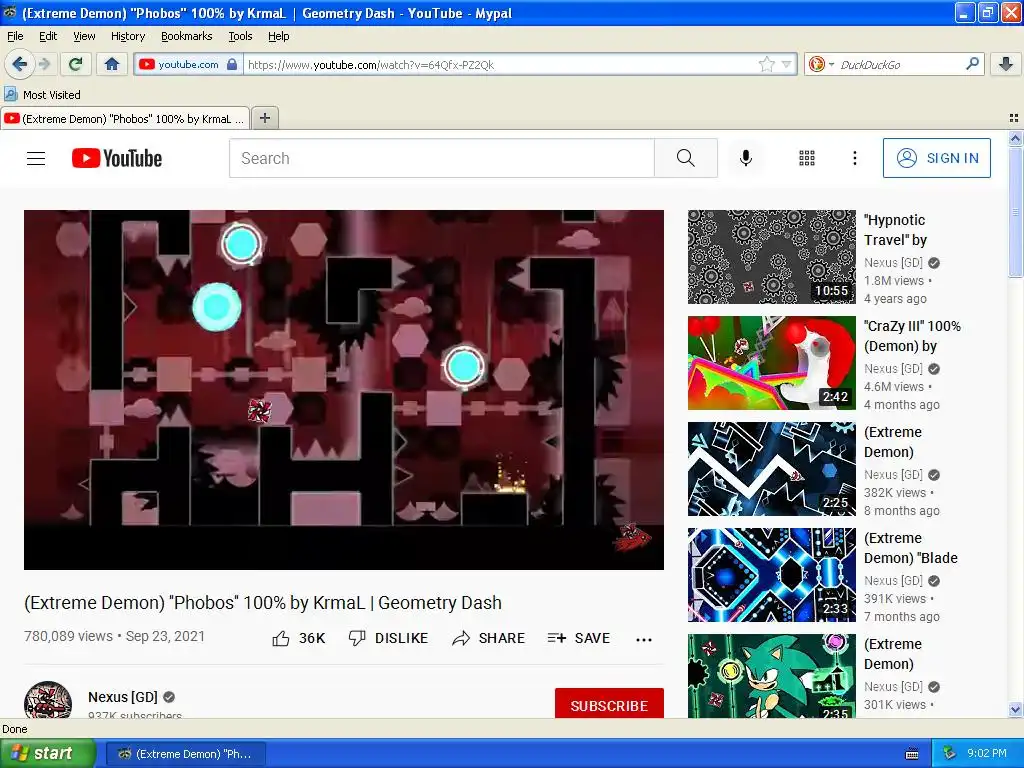
Task: Open the File menu
Action: pyautogui.click(x=15, y=36)
